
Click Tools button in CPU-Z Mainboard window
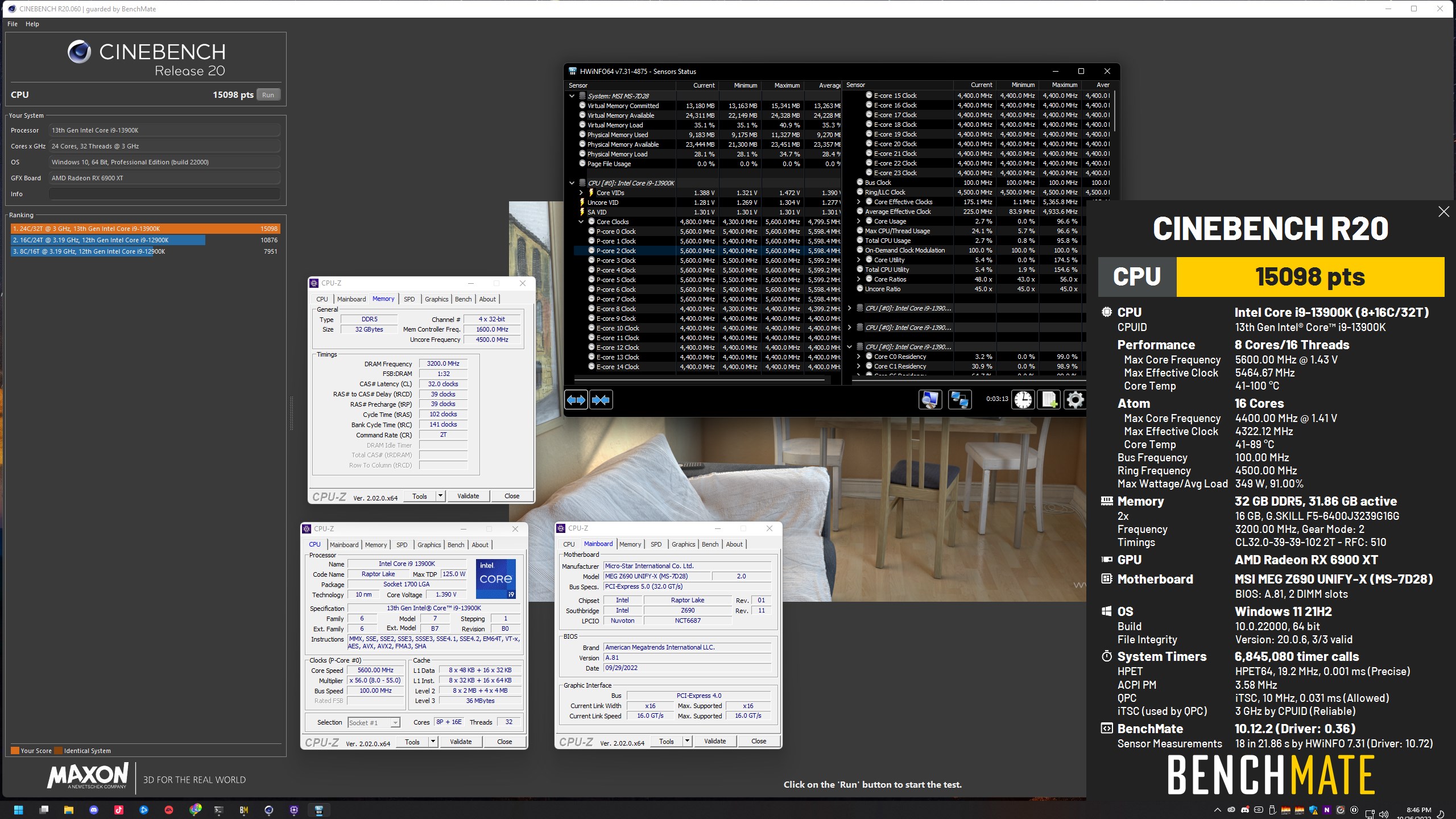667,742
